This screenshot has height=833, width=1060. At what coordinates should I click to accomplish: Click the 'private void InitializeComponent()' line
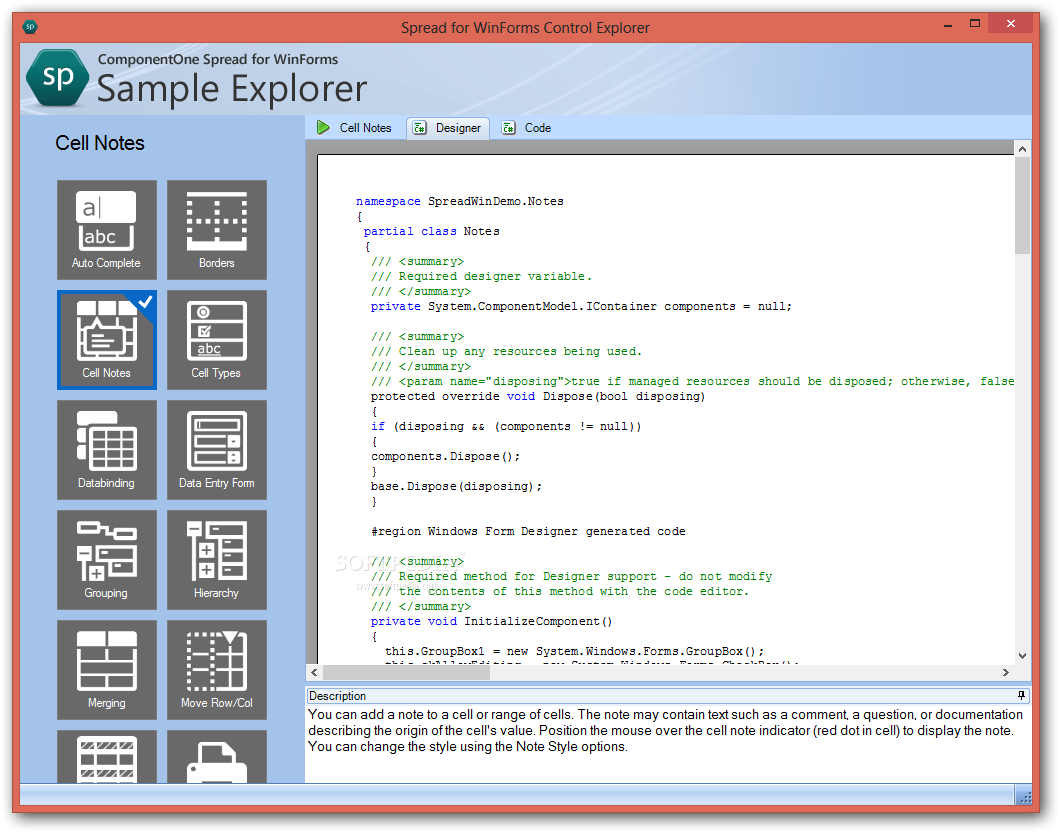(491, 621)
